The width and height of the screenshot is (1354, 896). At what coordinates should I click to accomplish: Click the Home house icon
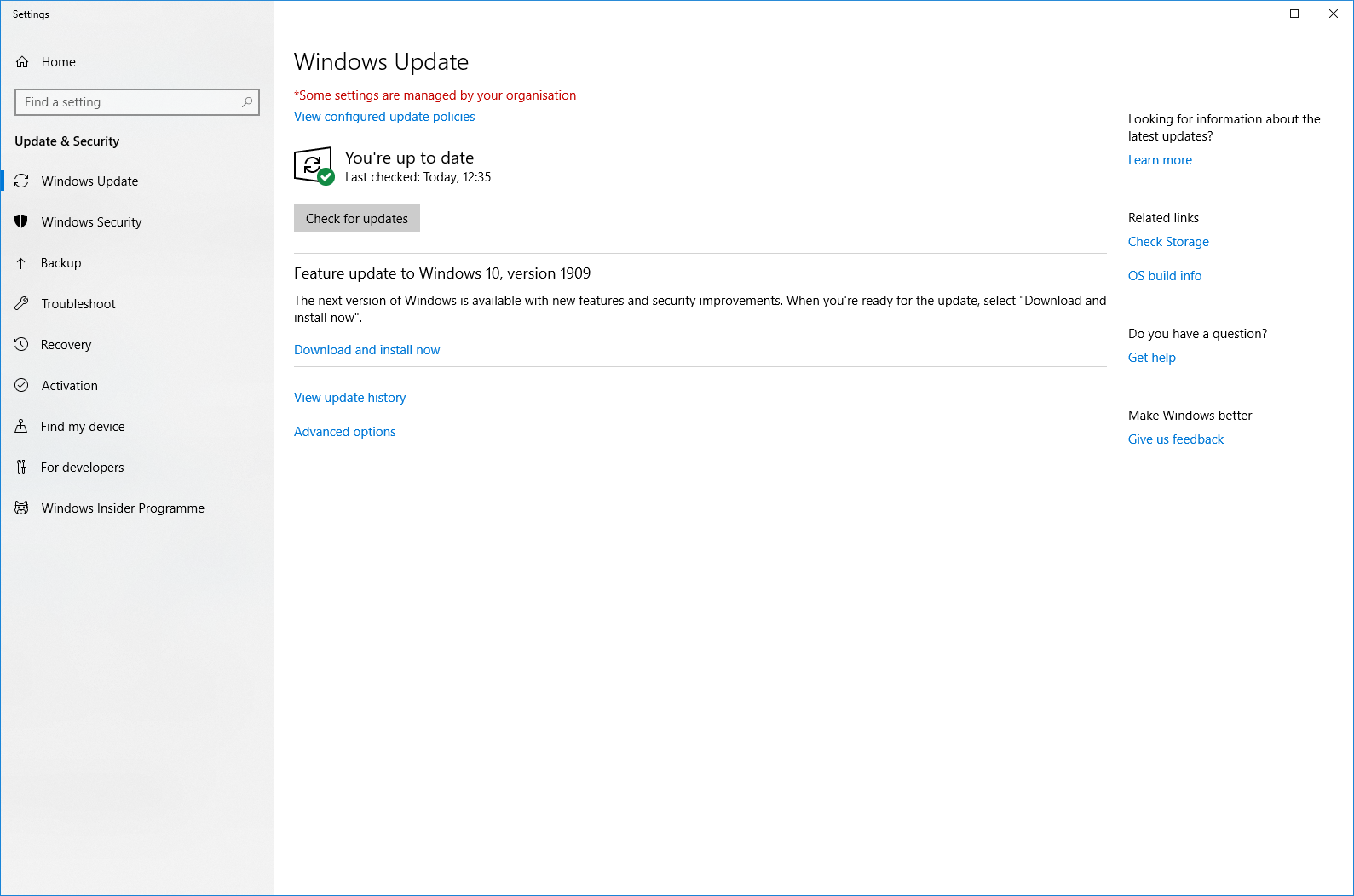tap(22, 62)
